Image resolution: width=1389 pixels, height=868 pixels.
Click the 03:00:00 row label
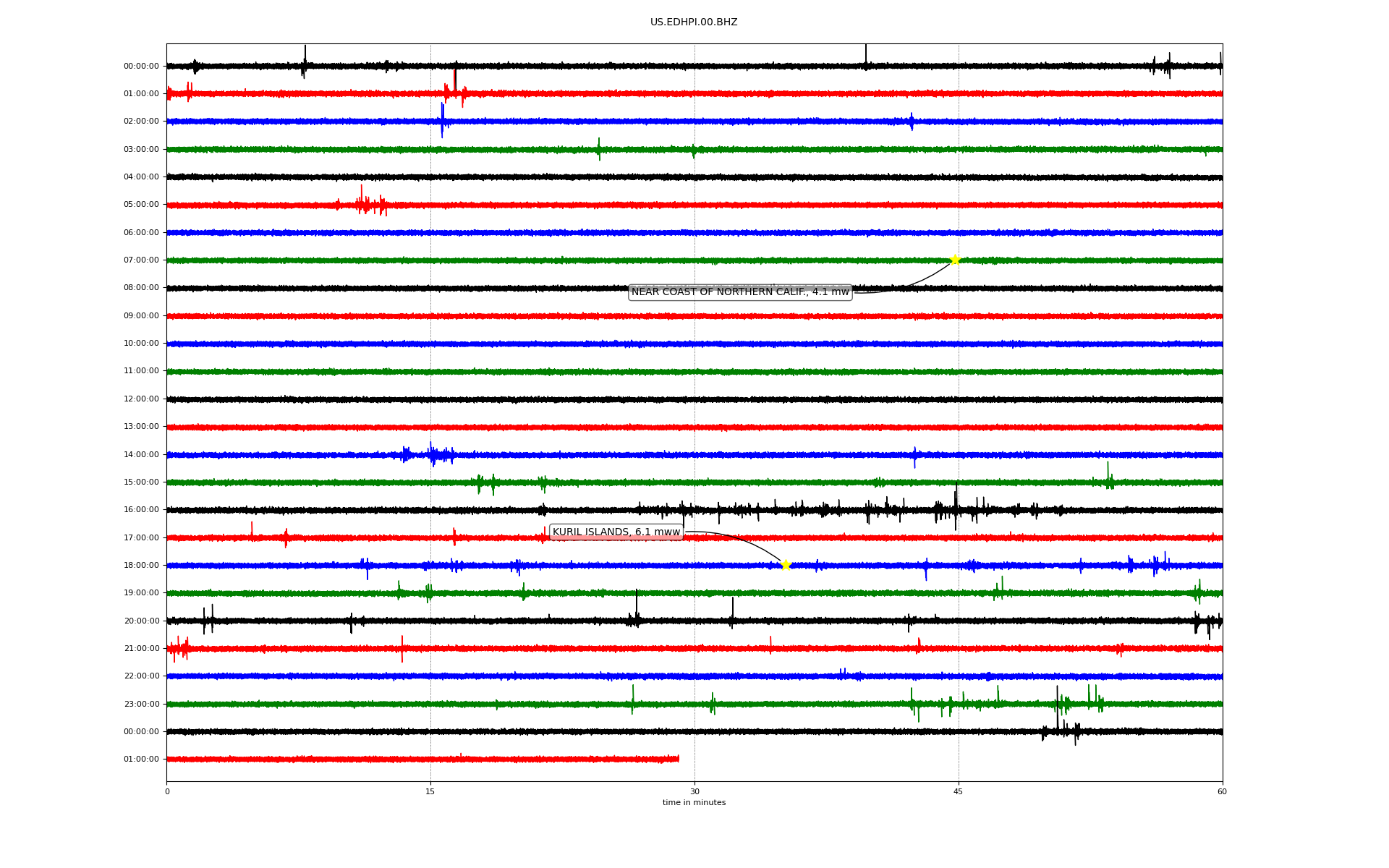[x=141, y=150]
